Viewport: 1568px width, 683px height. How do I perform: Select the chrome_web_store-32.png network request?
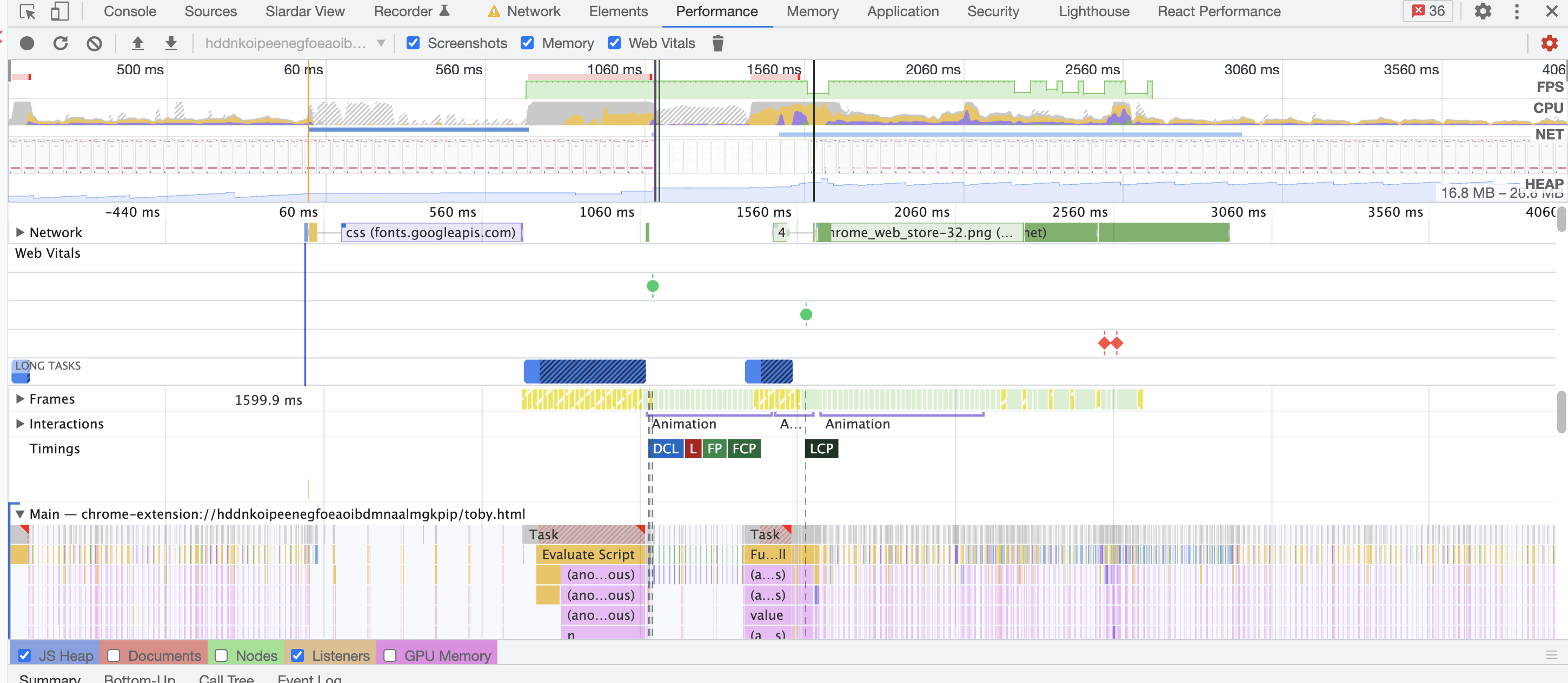point(919,232)
